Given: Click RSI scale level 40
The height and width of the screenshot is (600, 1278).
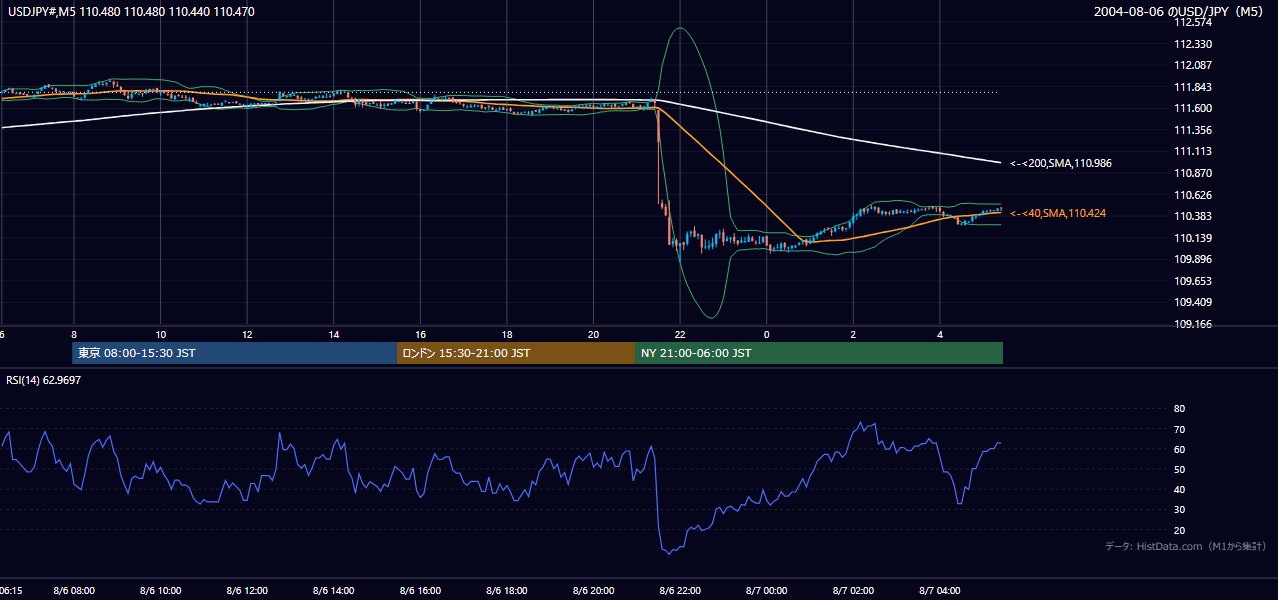Looking at the screenshot, I should pyautogui.click(x=1179, y=489).
